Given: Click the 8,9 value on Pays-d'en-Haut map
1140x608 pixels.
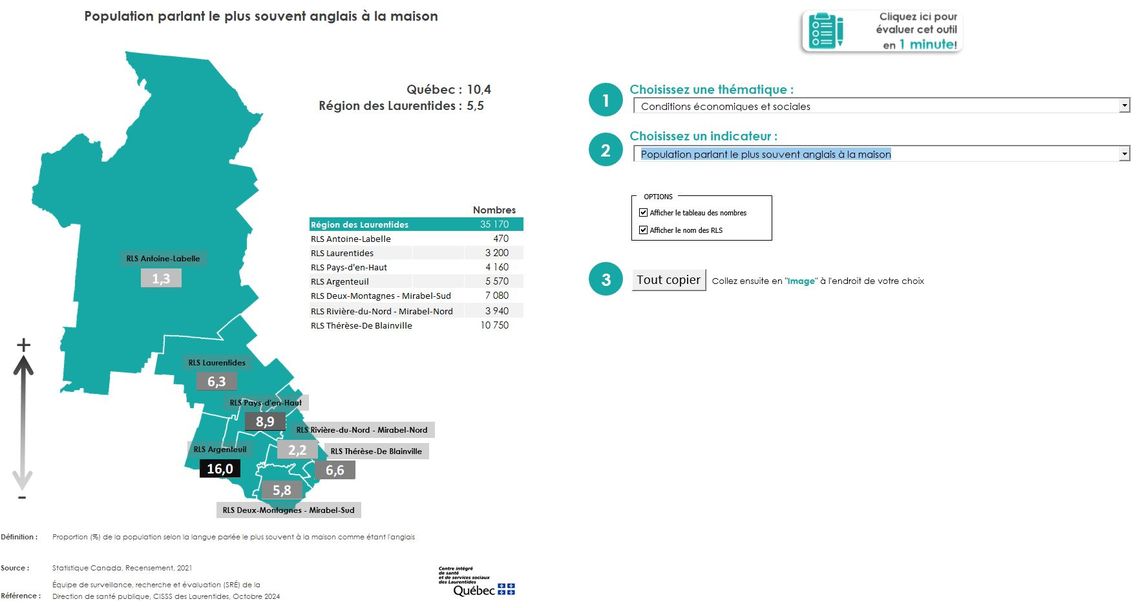Looking at the screenshot, I should click(x=265, y=422).
